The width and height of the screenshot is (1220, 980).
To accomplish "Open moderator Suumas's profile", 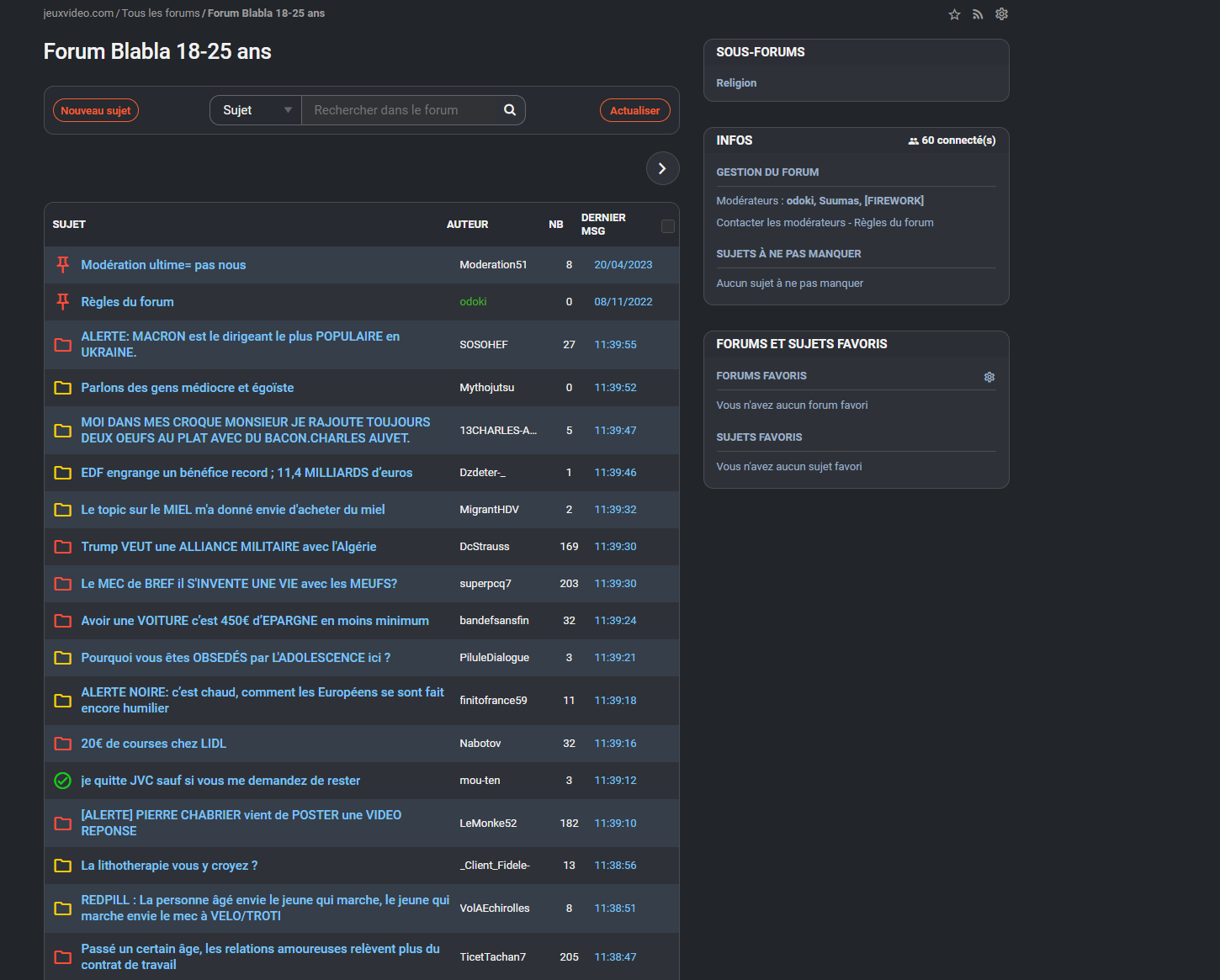I will 839,201.
